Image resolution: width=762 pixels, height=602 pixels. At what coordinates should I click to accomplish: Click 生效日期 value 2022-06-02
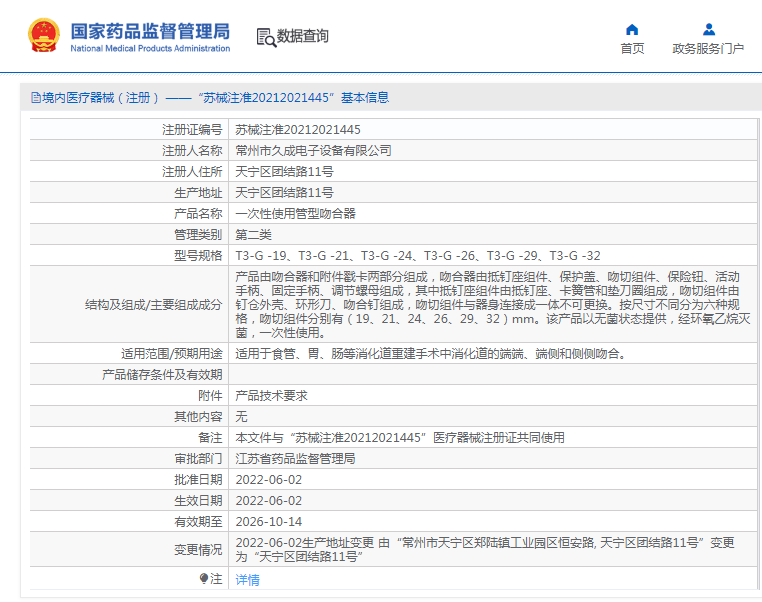pyautogui.click(x=269, y=500)
